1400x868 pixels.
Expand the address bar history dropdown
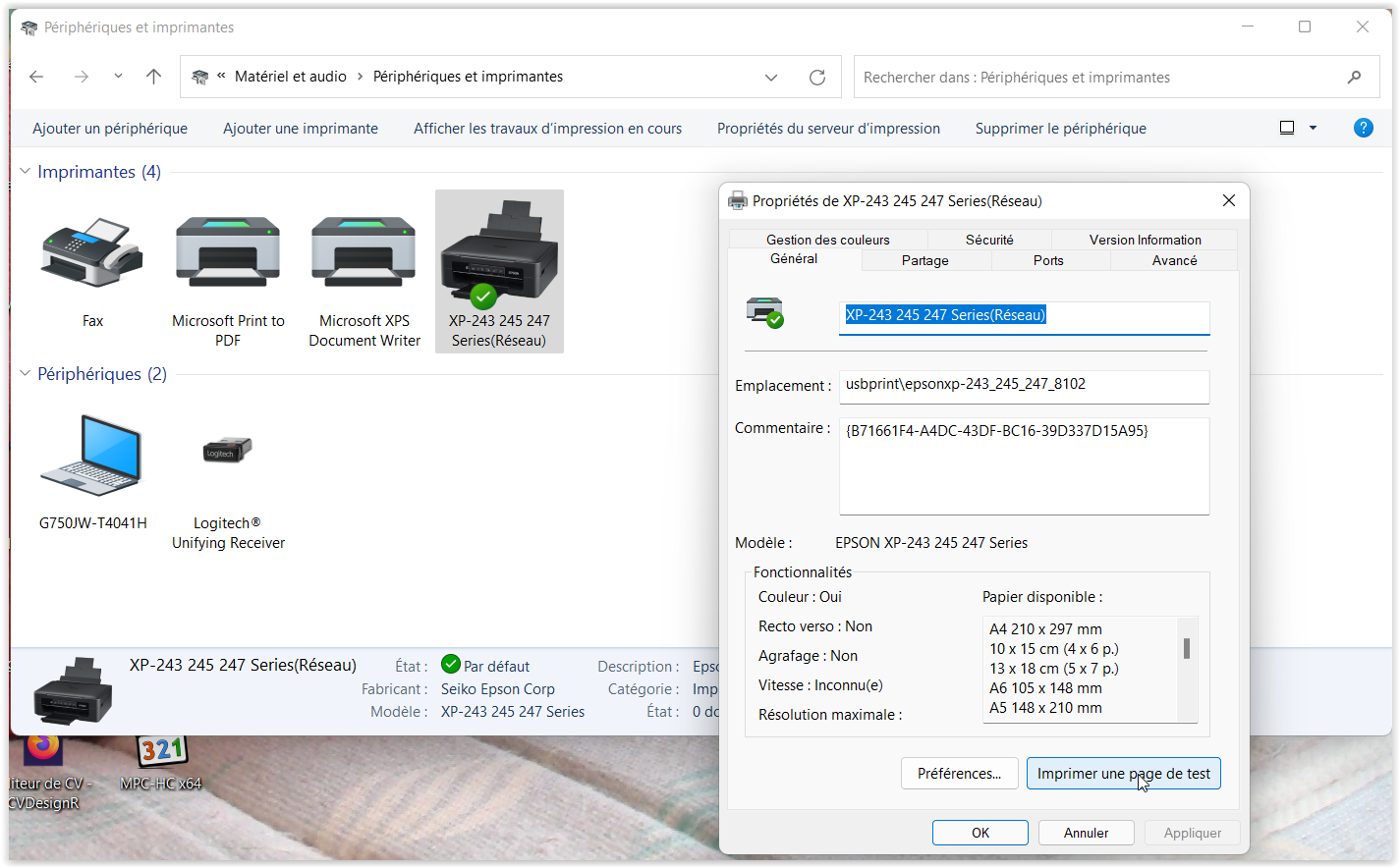tap(771, 77)
